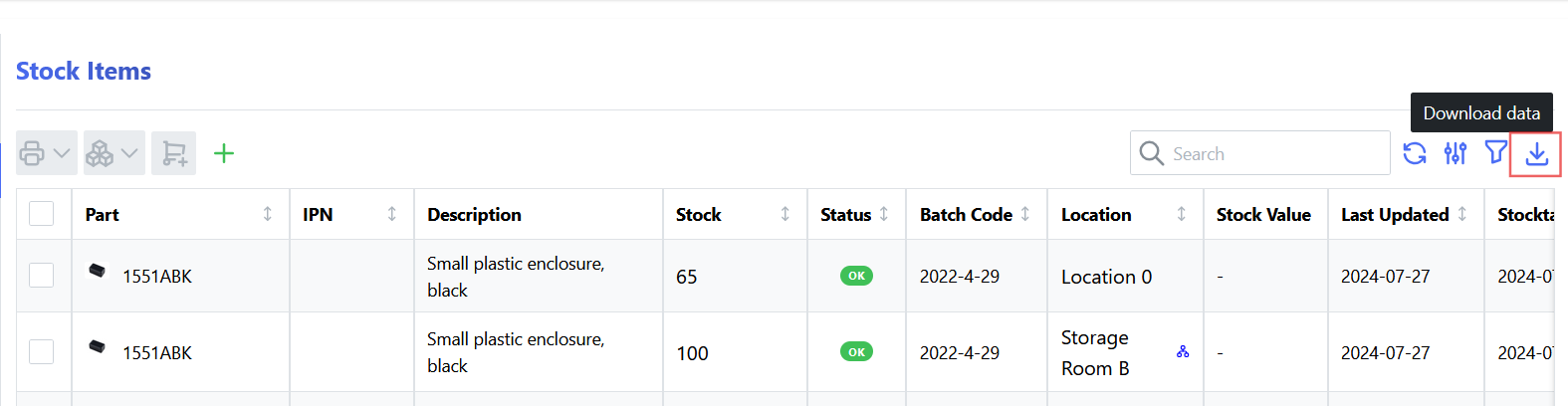The height and width of the screenshot is (406, 1568).
Task: Select the second 1551ABK row checkbox
Action: (x=42, y=352)
